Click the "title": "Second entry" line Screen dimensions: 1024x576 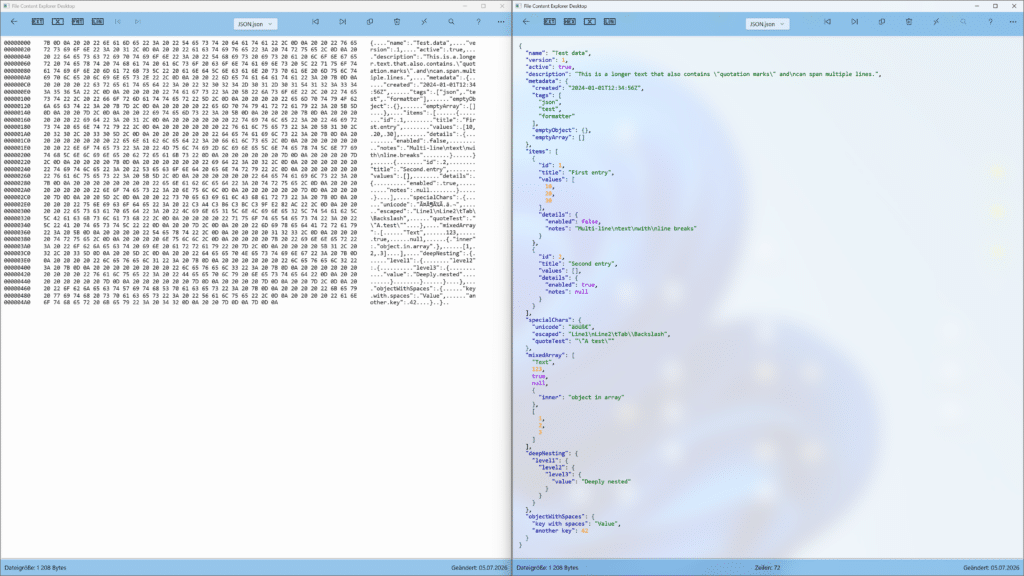(x=578, y=264)
